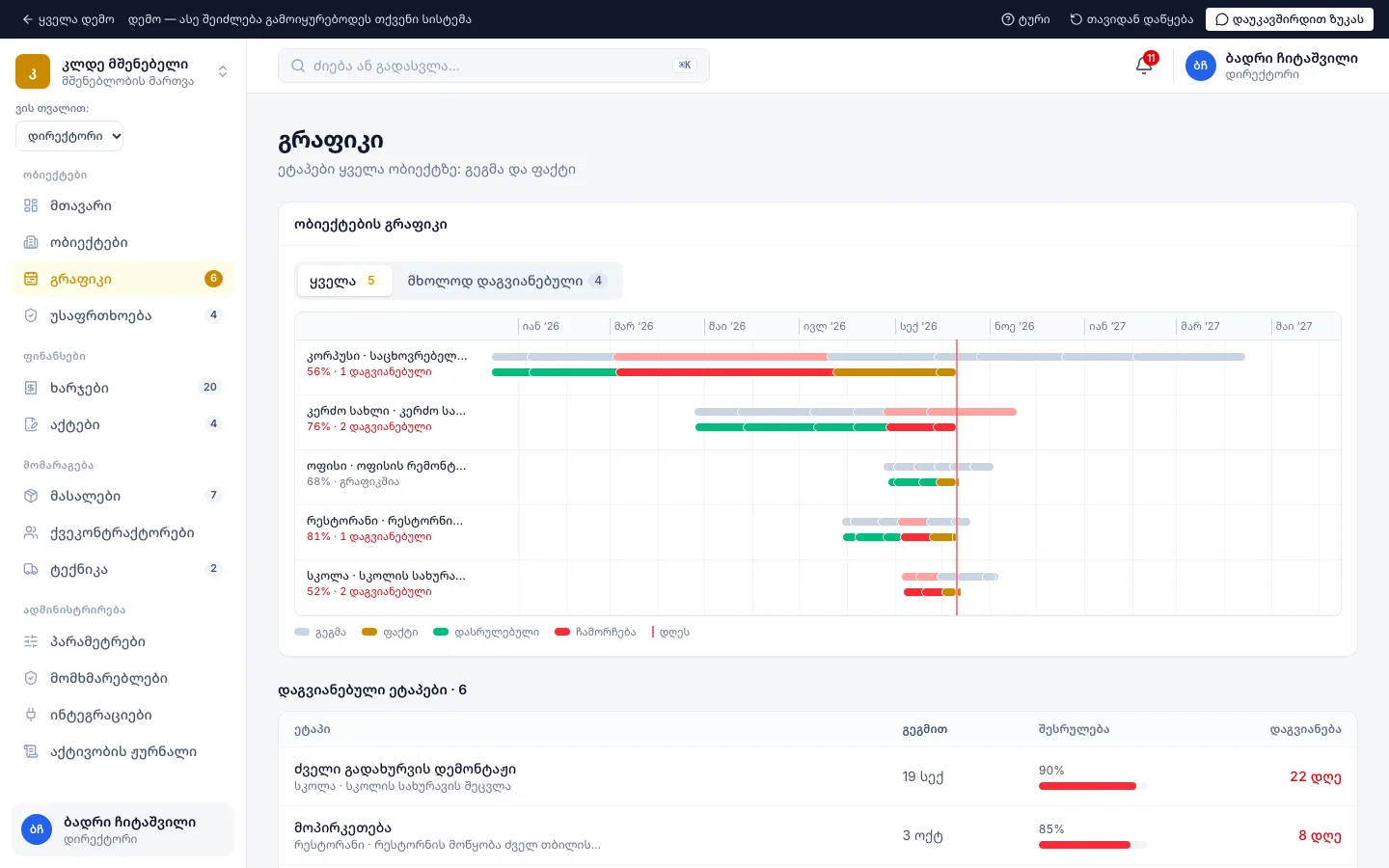Click the მომხმარებლები shield icon
Image resolution: width=1389 pixels, height=868 pixels.
click(31, 678)
